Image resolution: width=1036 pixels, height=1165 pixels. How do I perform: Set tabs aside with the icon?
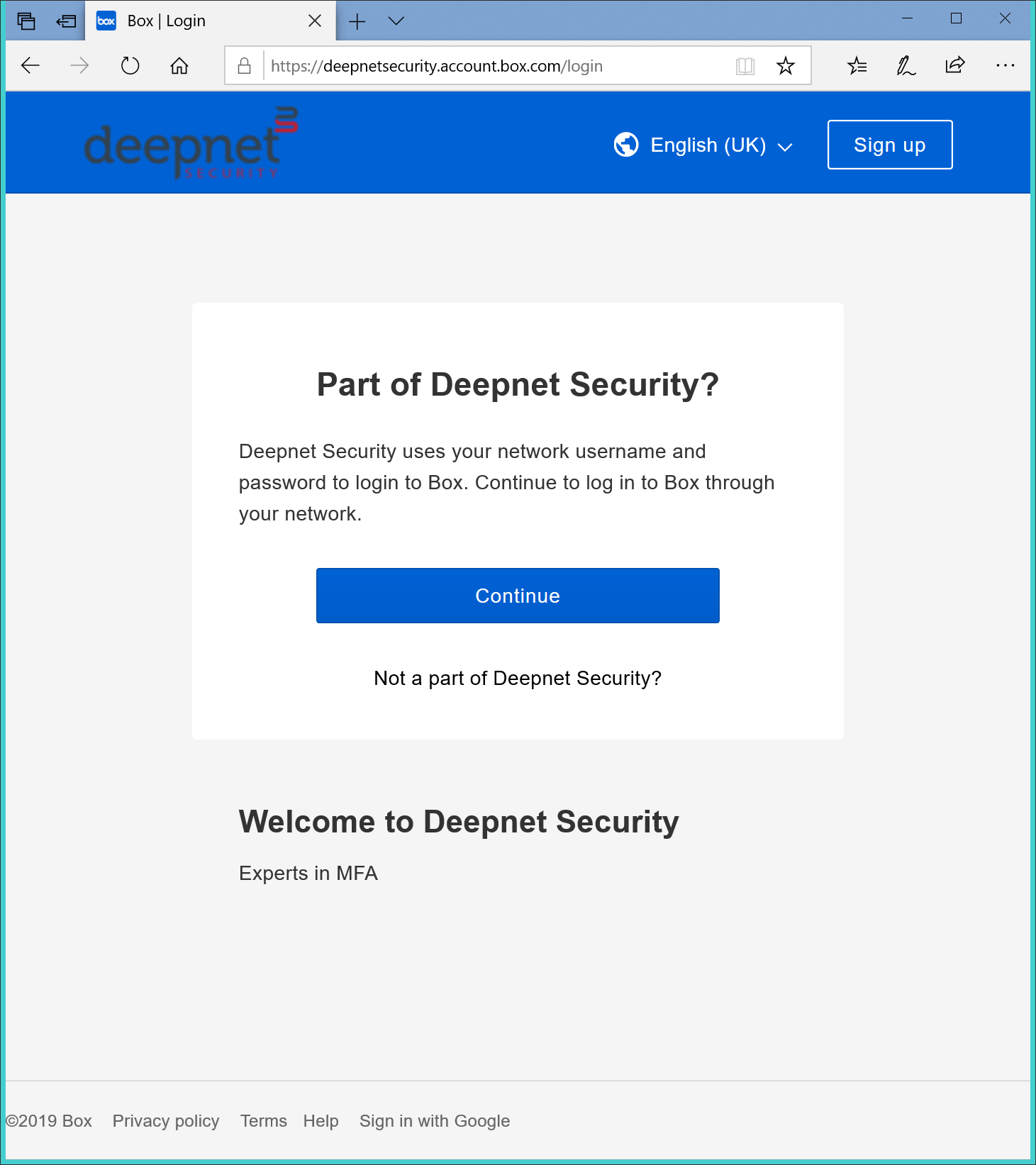66,21
